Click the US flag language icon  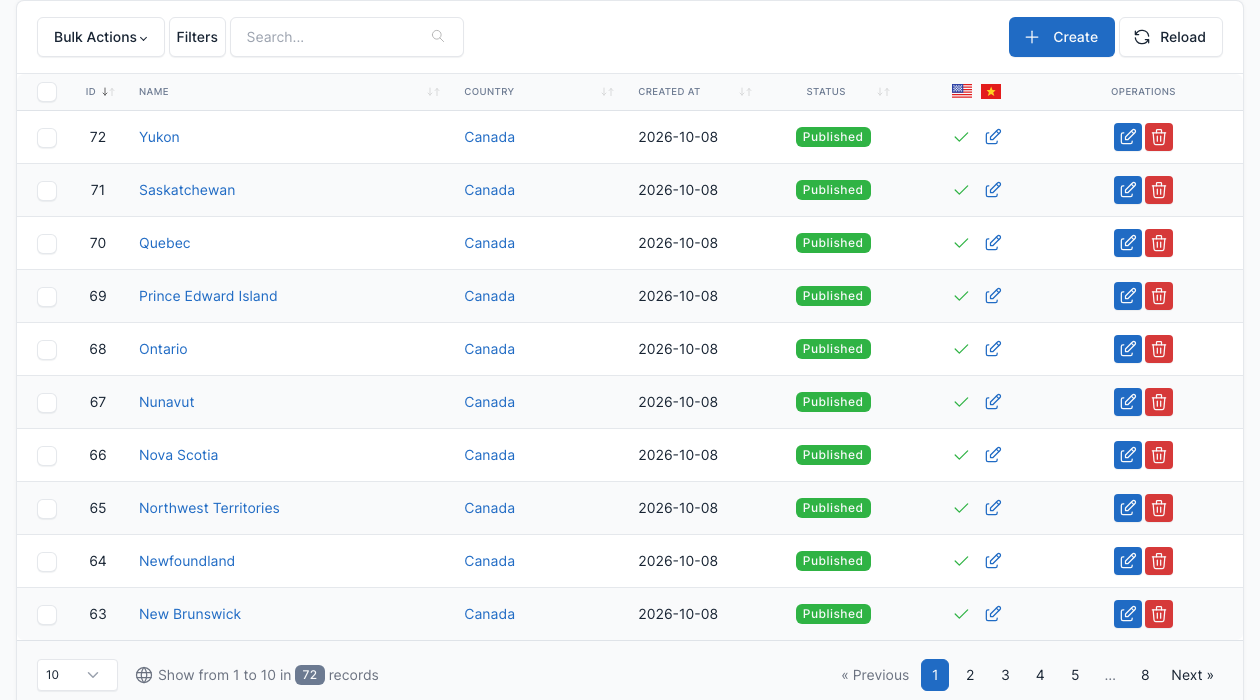click(x=962, y=91)
